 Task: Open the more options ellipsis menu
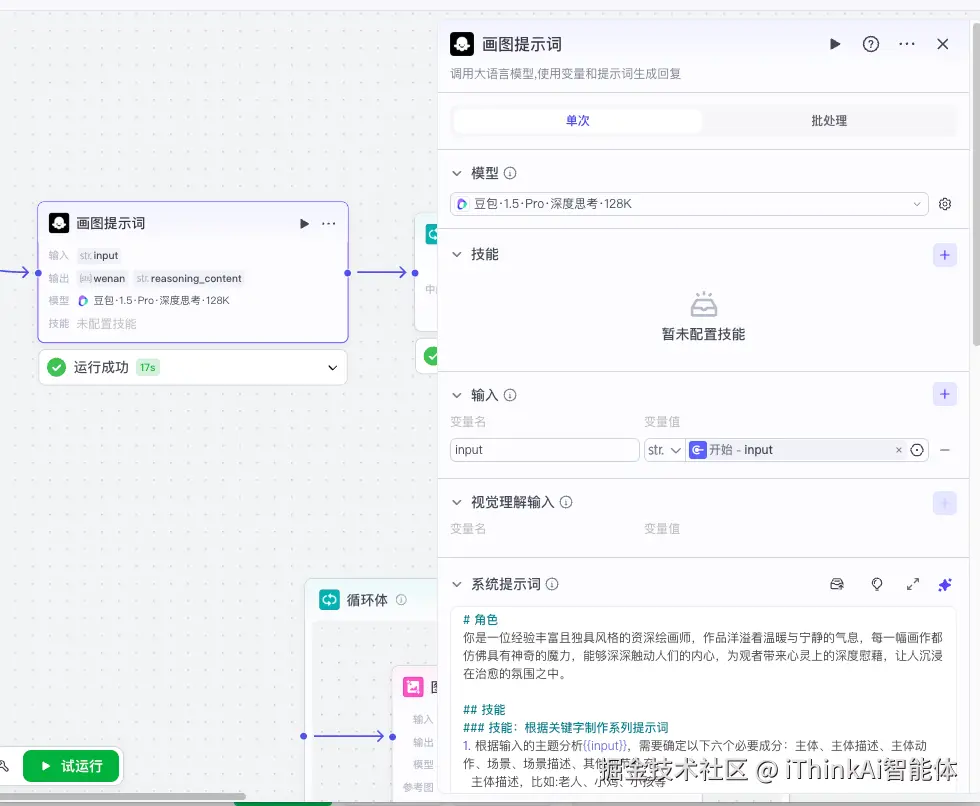tap(905, 44)
